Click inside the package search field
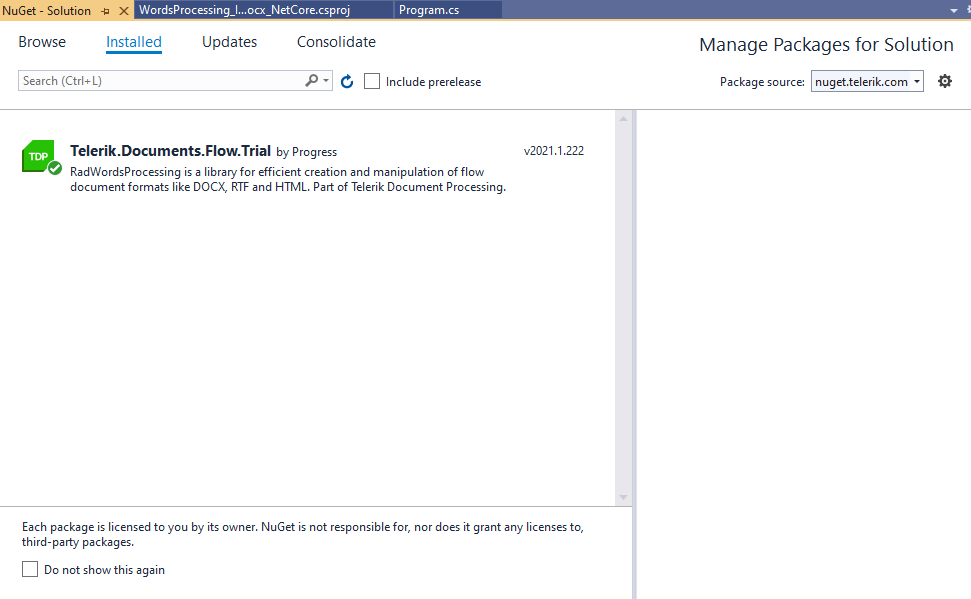Viewport: 971px width, 599px height. pos(160,81)
